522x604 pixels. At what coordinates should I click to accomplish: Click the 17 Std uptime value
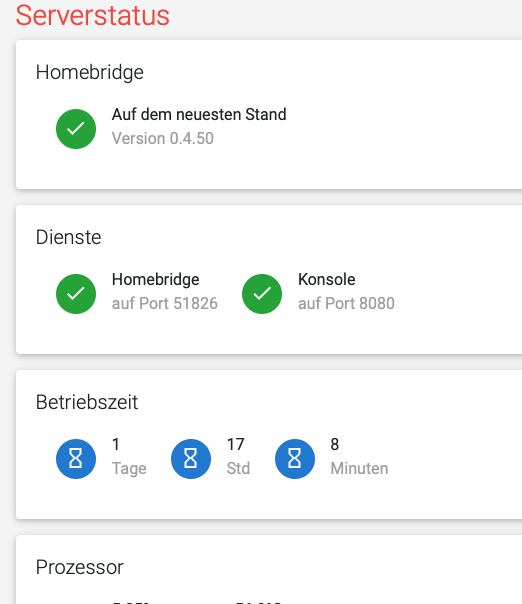pos(235,445)
